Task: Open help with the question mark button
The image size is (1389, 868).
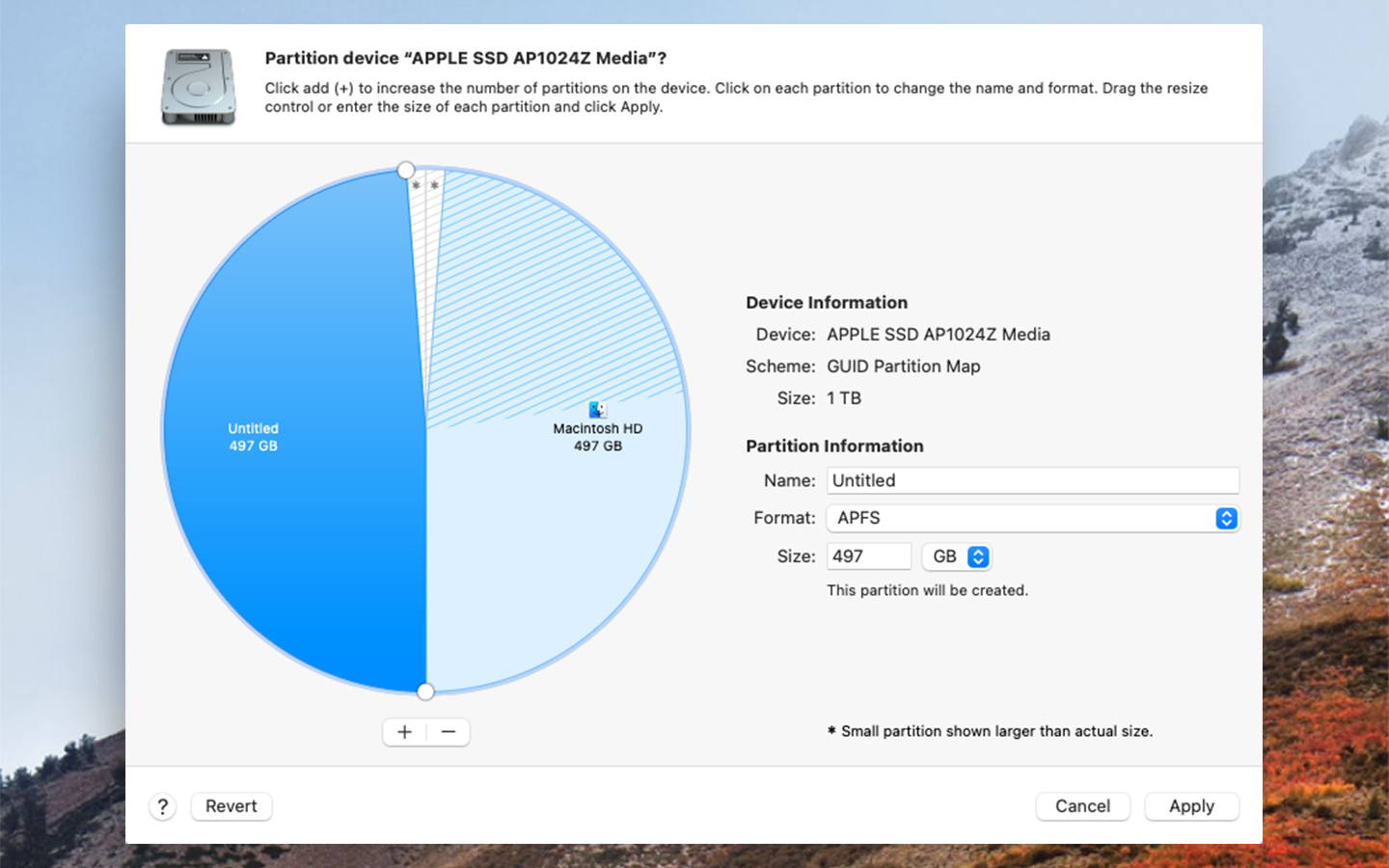Action: [163, 806]
